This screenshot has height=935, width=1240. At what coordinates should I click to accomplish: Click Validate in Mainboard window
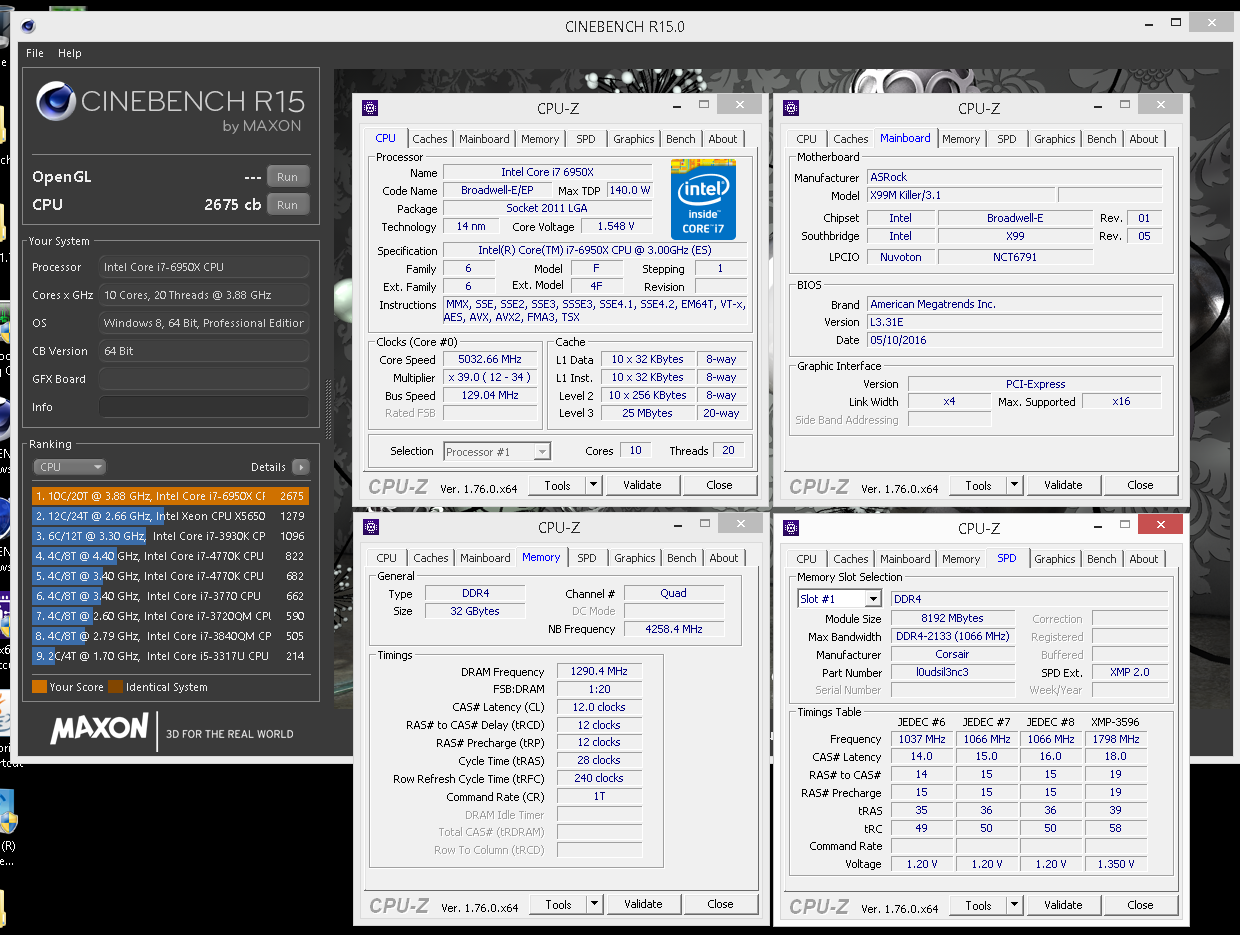pos(1063,486)
